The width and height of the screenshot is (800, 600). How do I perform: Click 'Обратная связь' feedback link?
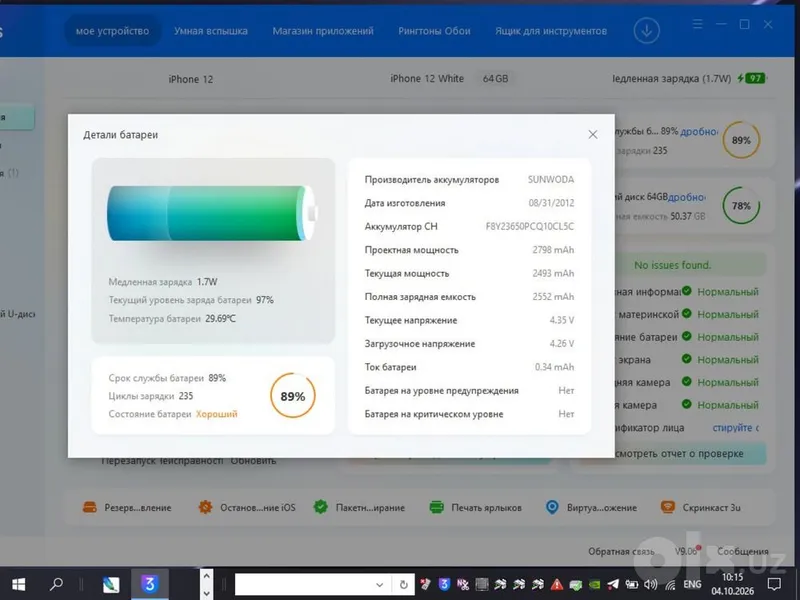click(621, 552)
